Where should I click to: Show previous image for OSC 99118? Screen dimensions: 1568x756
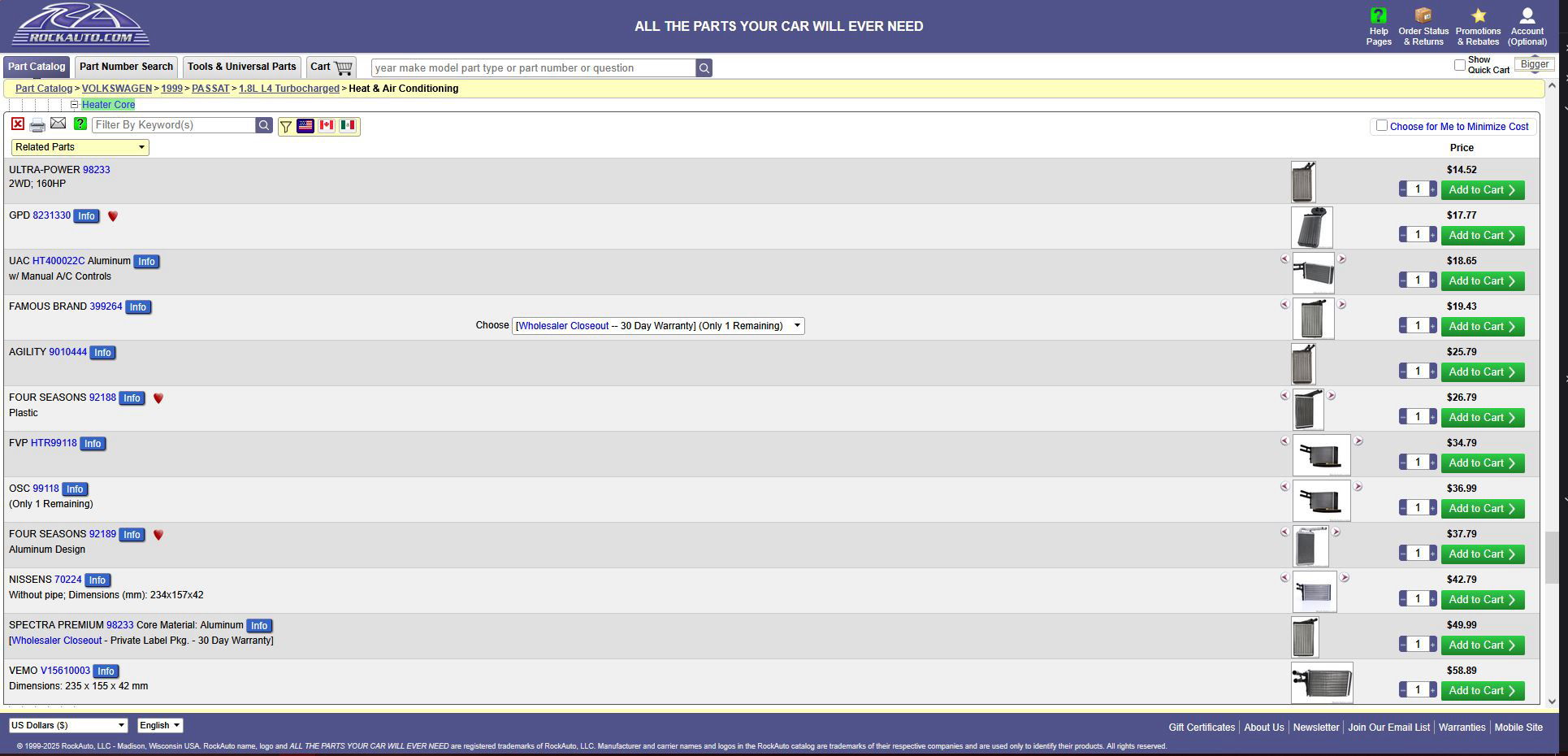pyautogui.click(x=1284, y=487)
